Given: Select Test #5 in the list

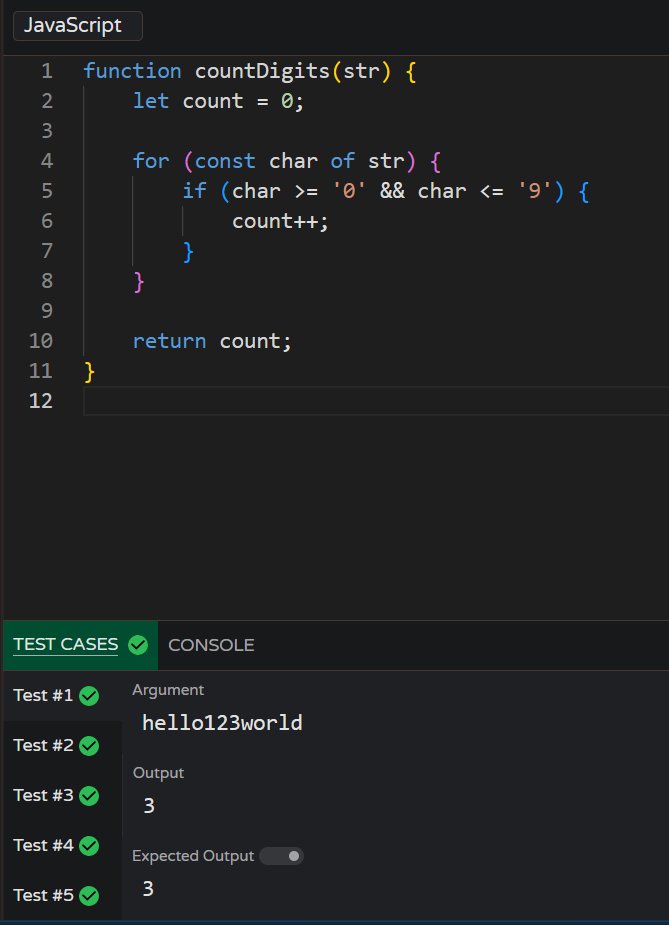Looking at the screenshot, I should [x=62, y=896].
